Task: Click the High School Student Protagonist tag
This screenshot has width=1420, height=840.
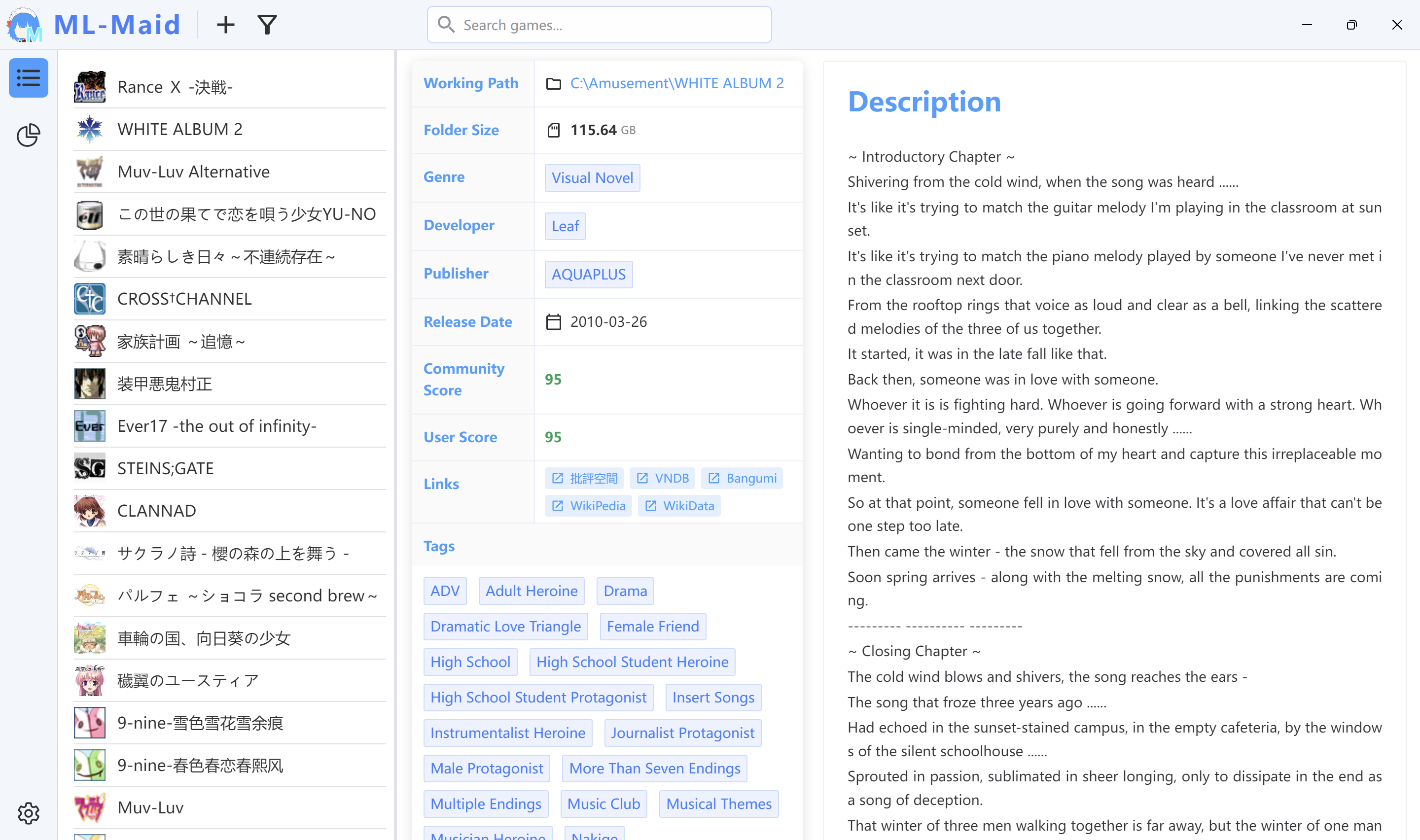Action: point(538,698)
